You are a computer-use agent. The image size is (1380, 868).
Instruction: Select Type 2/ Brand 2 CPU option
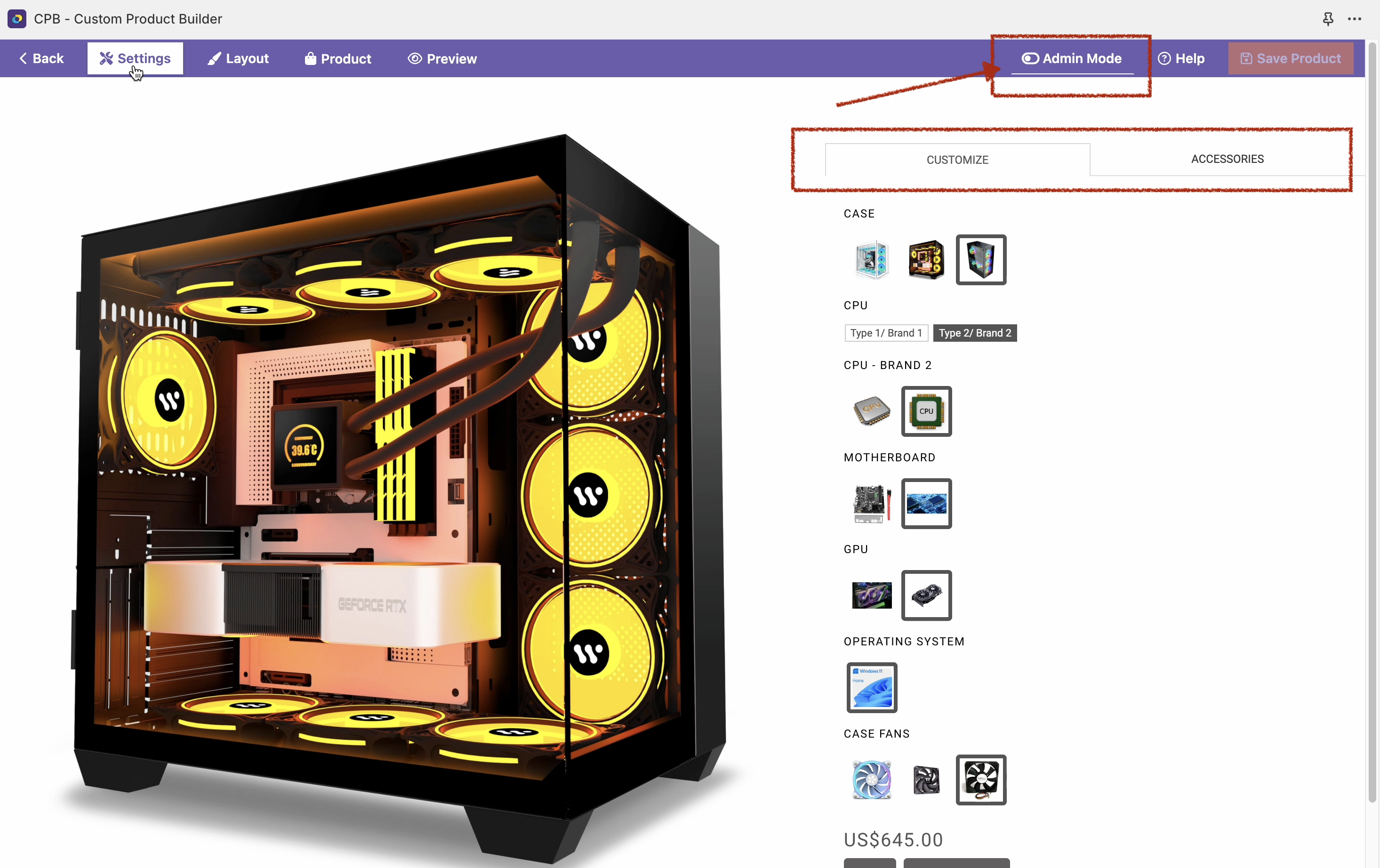974,333
